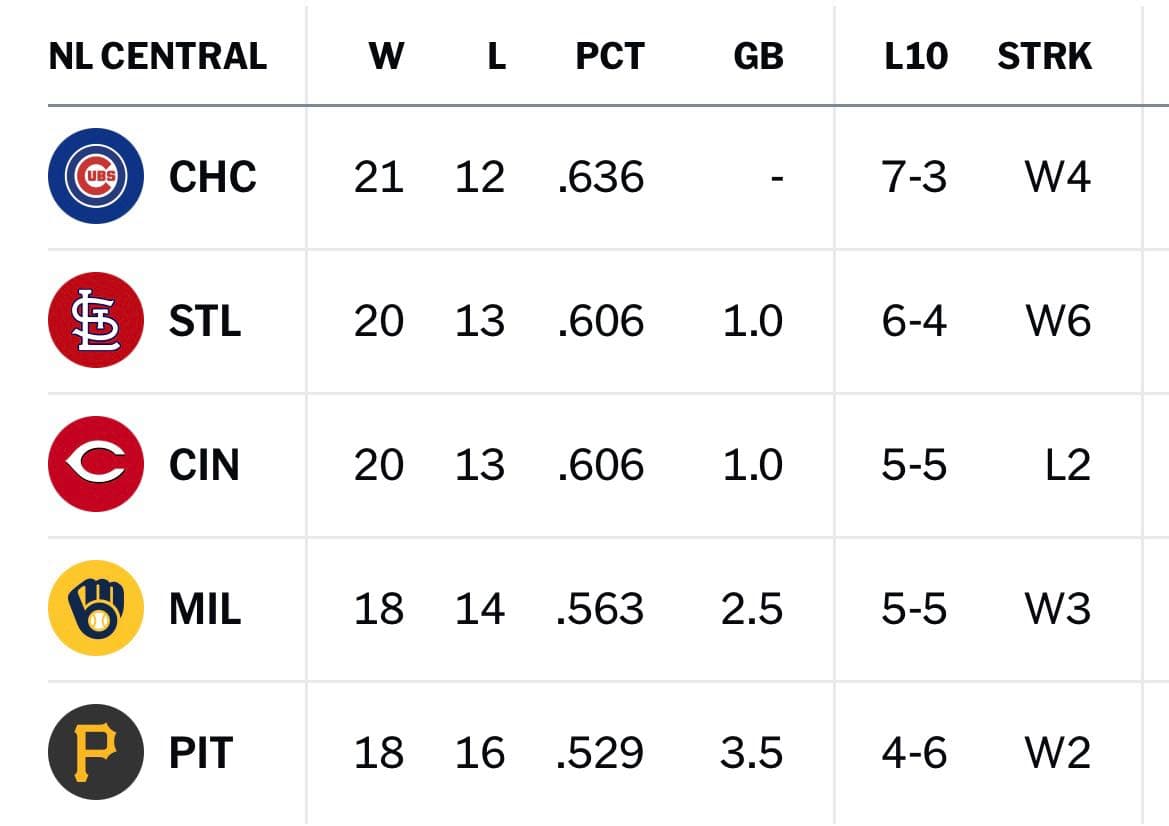Click the Cincinnati Reds logo
1169x826 pixels.
[96, 464]
